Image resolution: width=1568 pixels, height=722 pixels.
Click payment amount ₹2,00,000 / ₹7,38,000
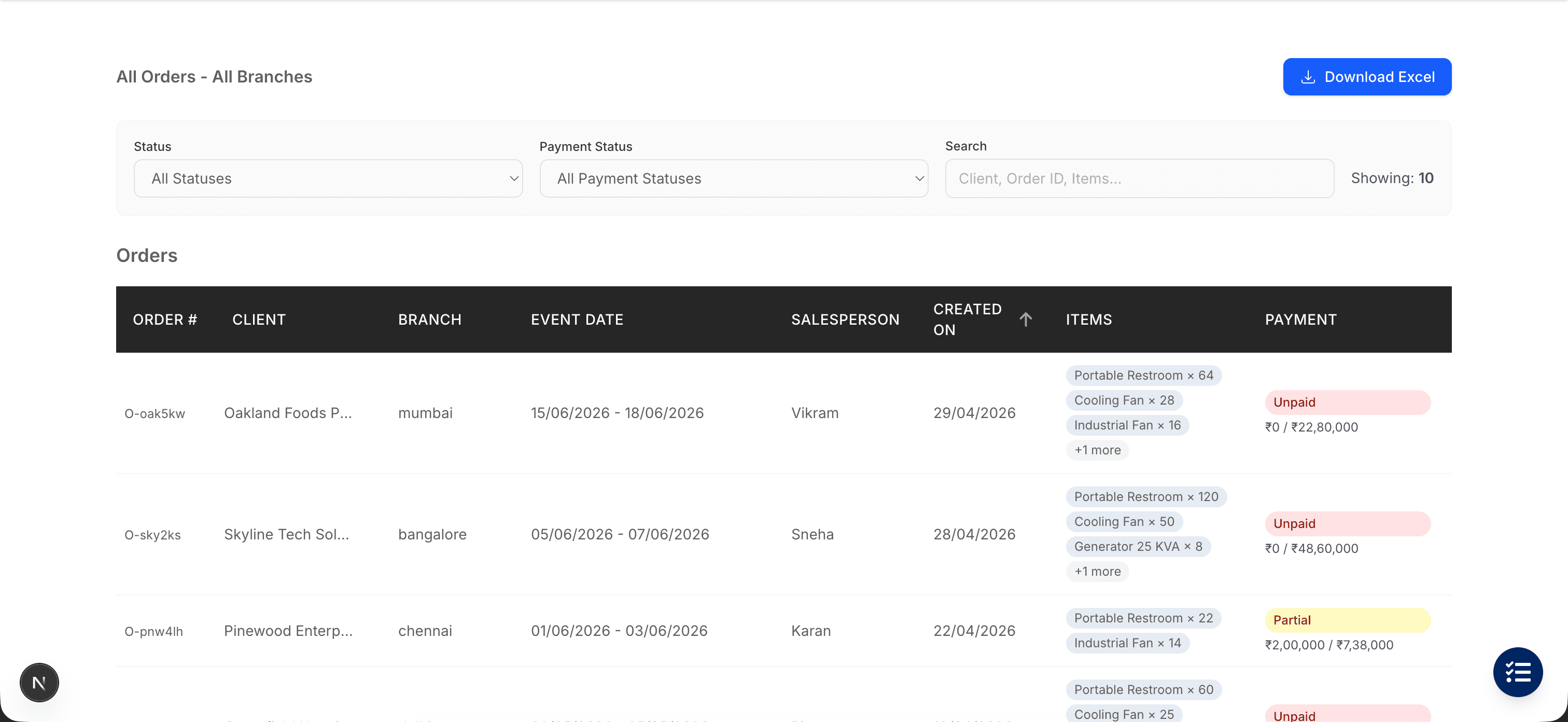(1329, 645)
